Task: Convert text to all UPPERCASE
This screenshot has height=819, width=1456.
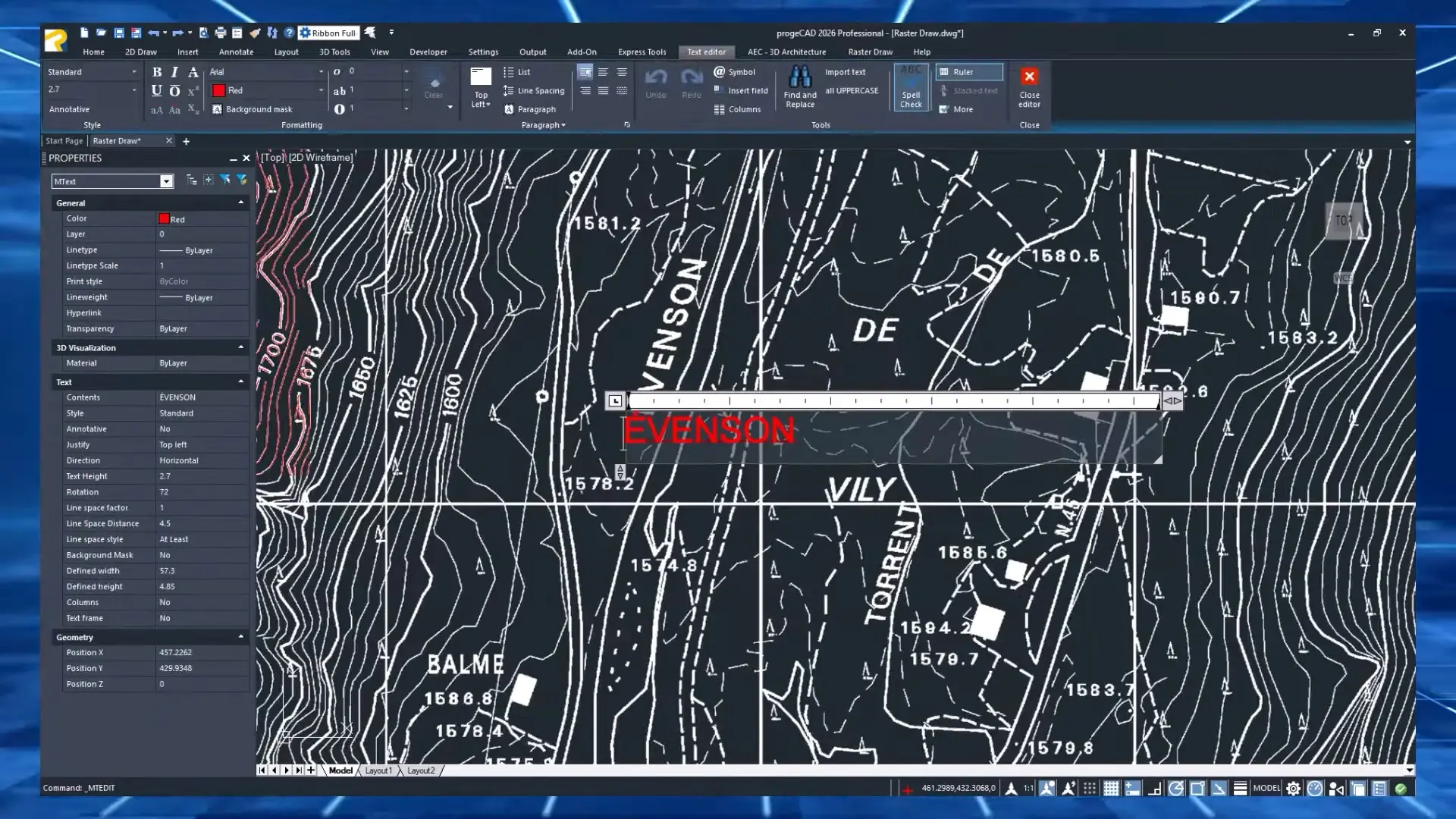Action: pyautogui.click(x=852, y=90)
